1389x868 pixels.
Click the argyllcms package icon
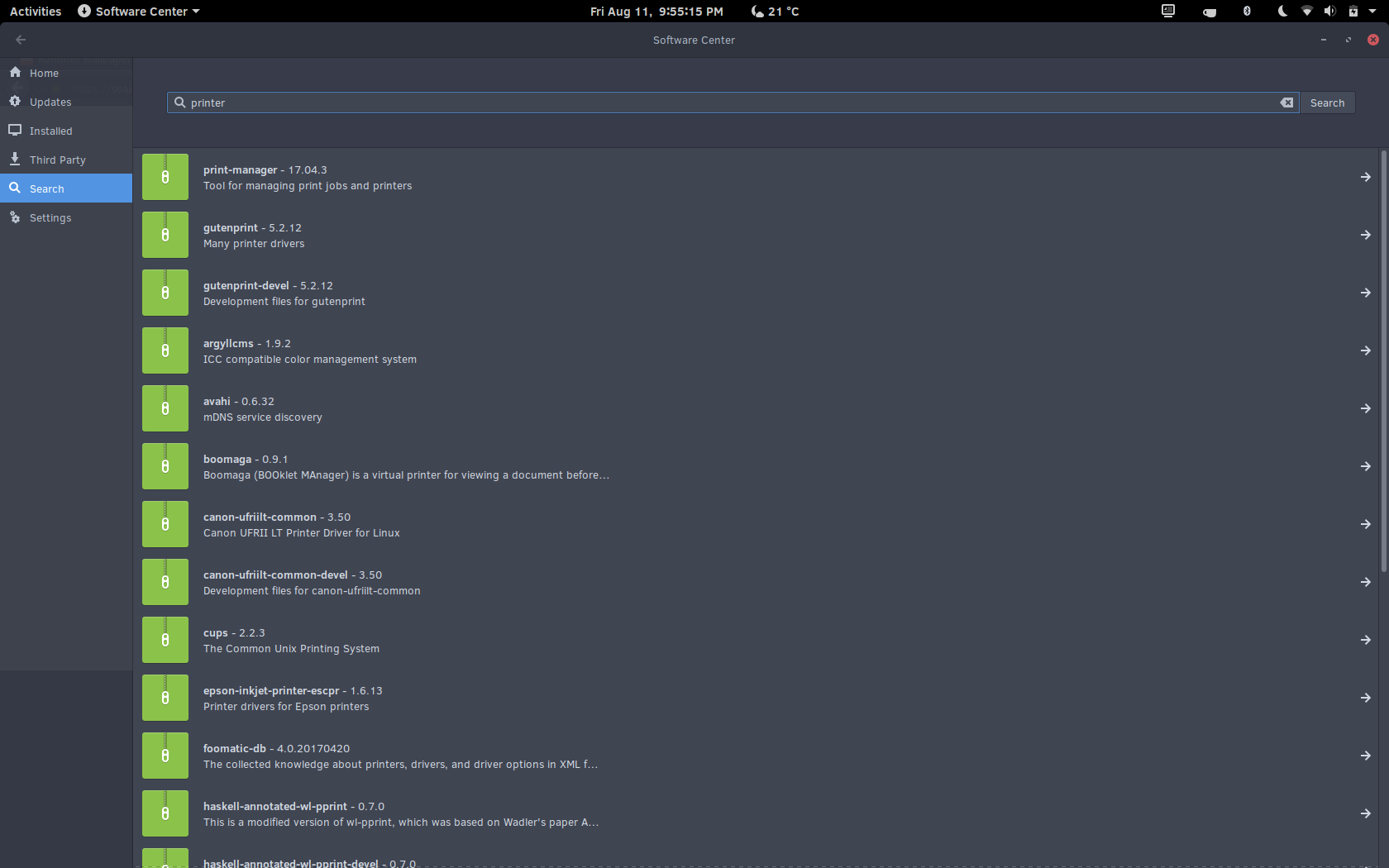165,351
